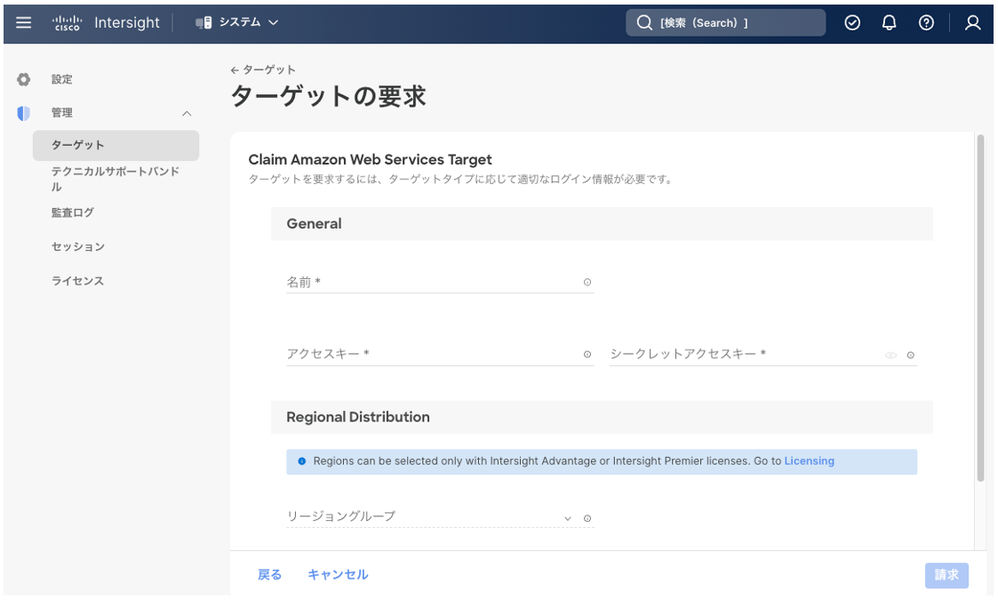Click the blue info icon in banner
Screen dimensions: 998x601
point(302,462)
